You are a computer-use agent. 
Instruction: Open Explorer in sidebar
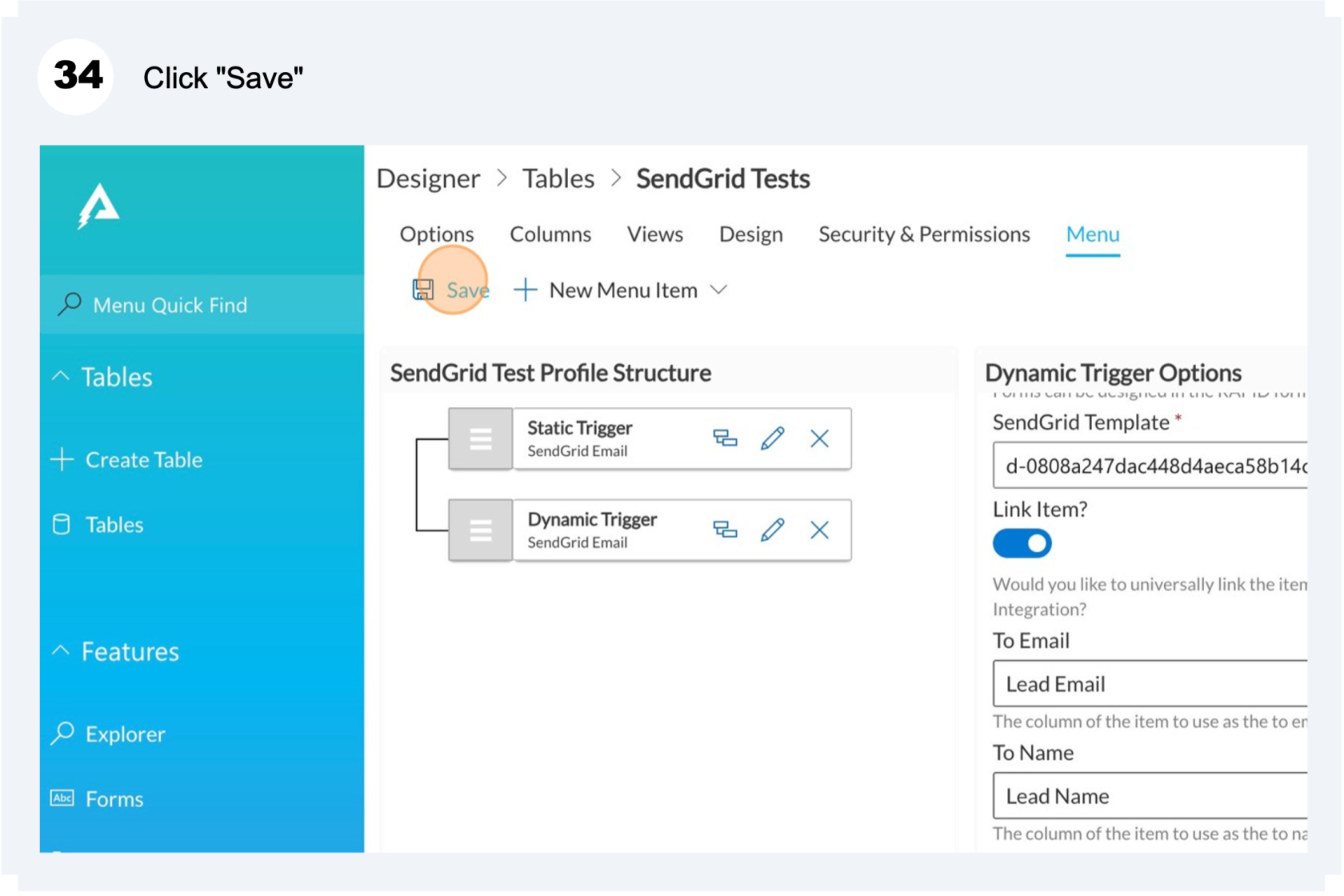click(126, 734)
